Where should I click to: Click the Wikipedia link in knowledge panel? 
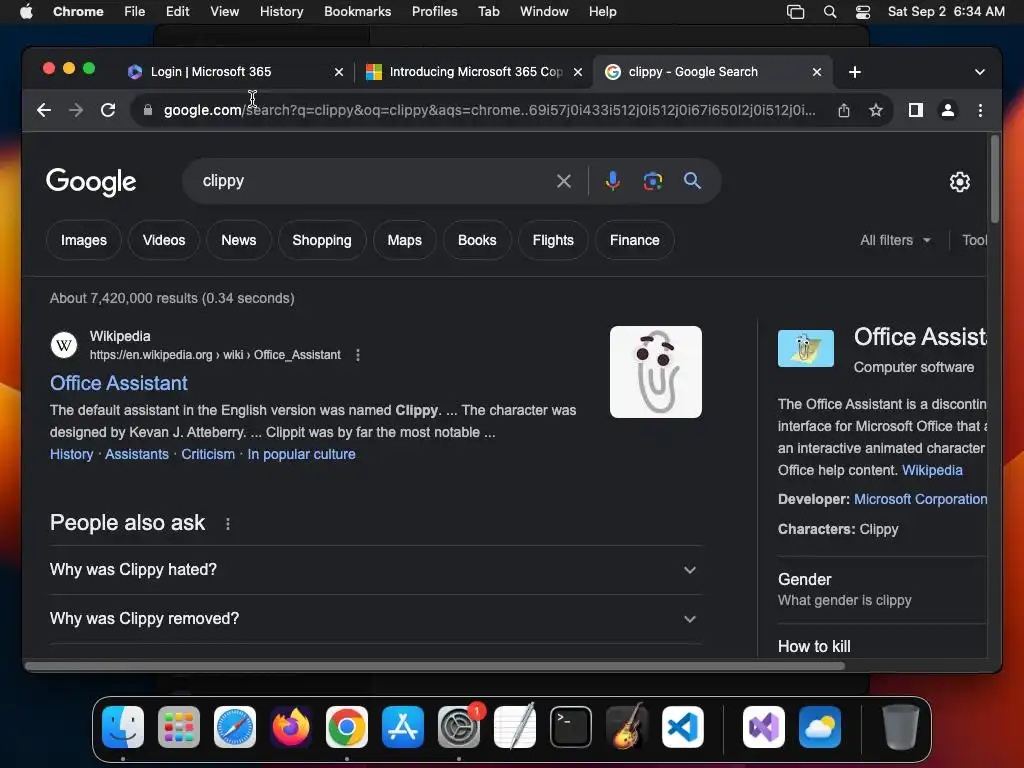[932, 470]
